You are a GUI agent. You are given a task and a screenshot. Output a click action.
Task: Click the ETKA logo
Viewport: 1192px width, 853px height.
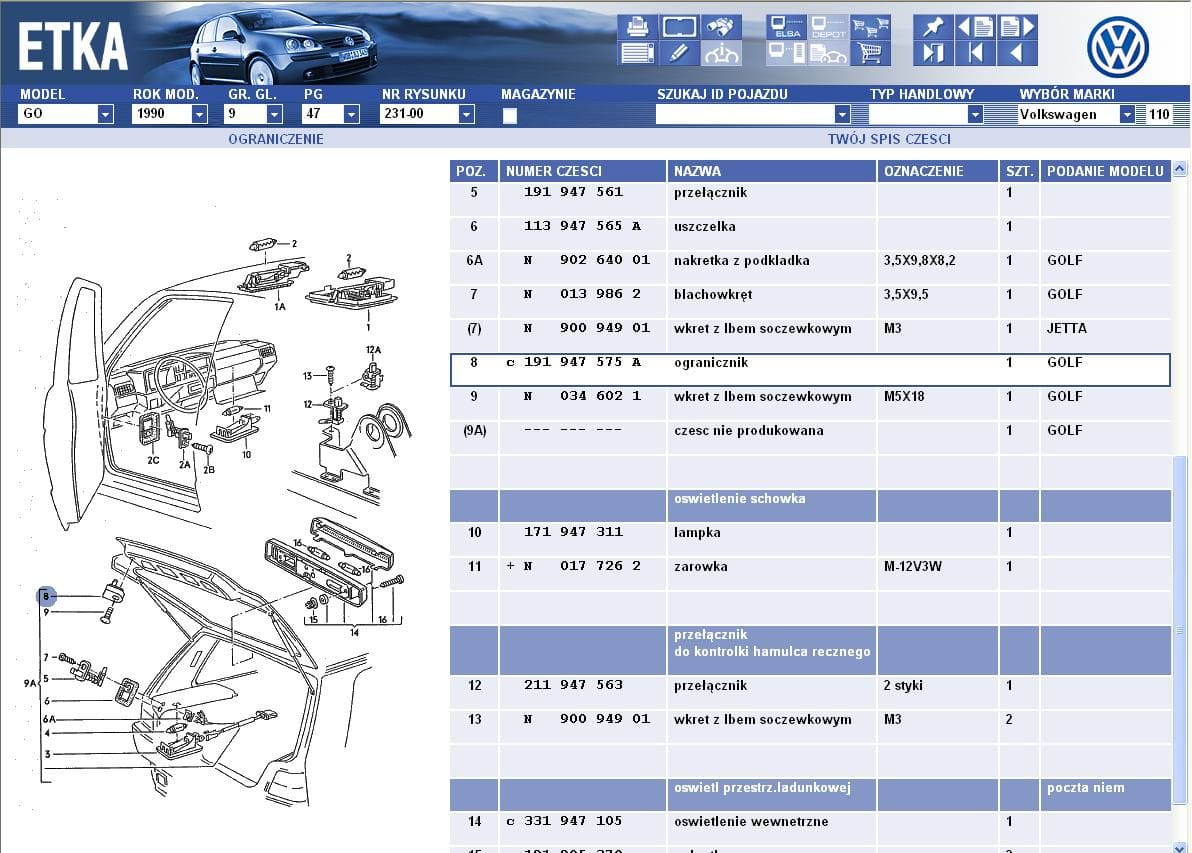pos(71,47)
